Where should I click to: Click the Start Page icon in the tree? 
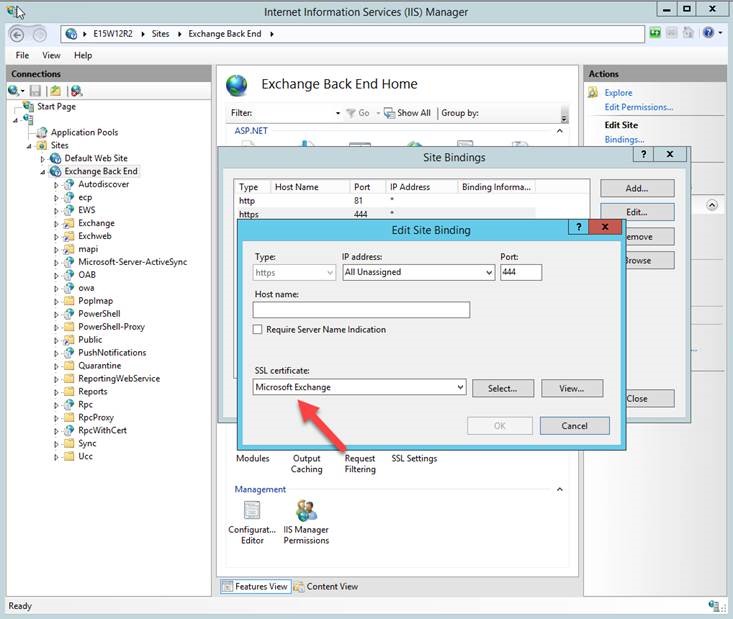click(29, 107)
